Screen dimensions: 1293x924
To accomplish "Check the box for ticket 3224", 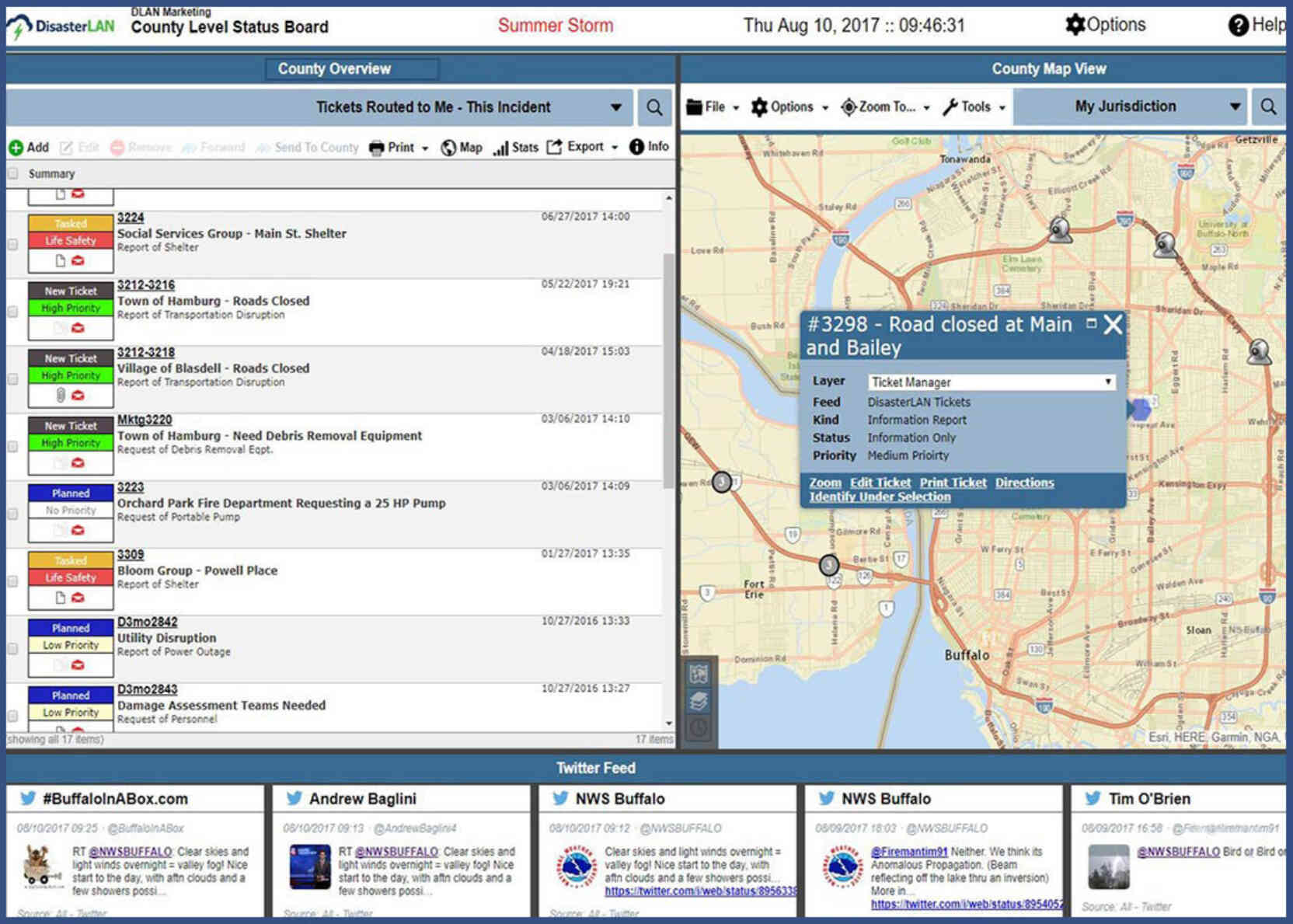I will coord(13,244).
